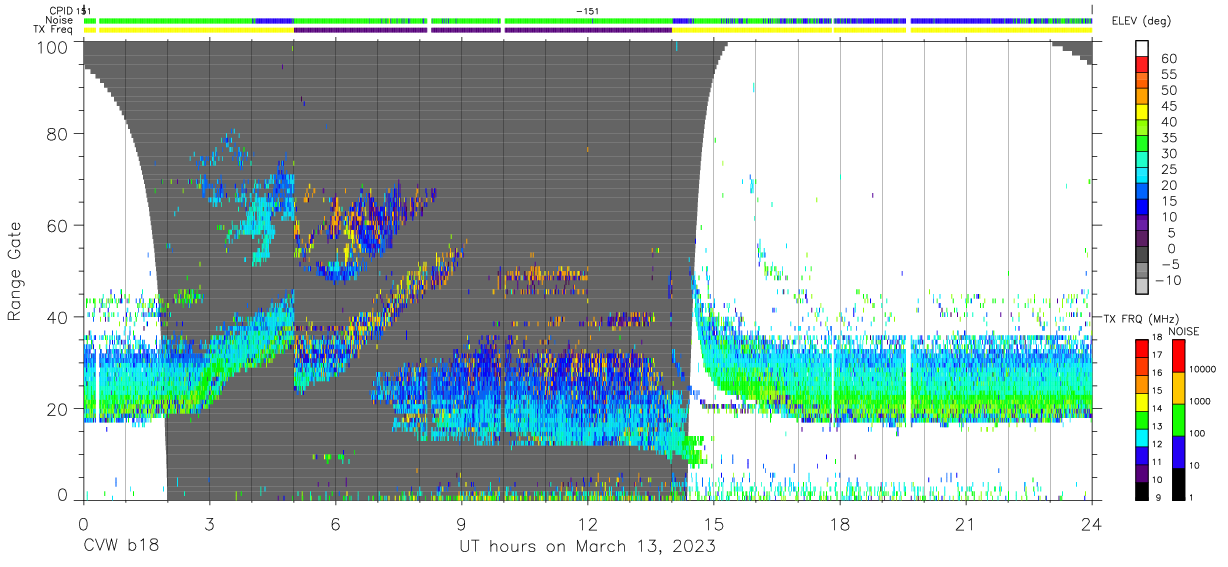Click the '3' tick on the UT hours axis
This screenshot has height=567, width=1228.
coord(209,524)
